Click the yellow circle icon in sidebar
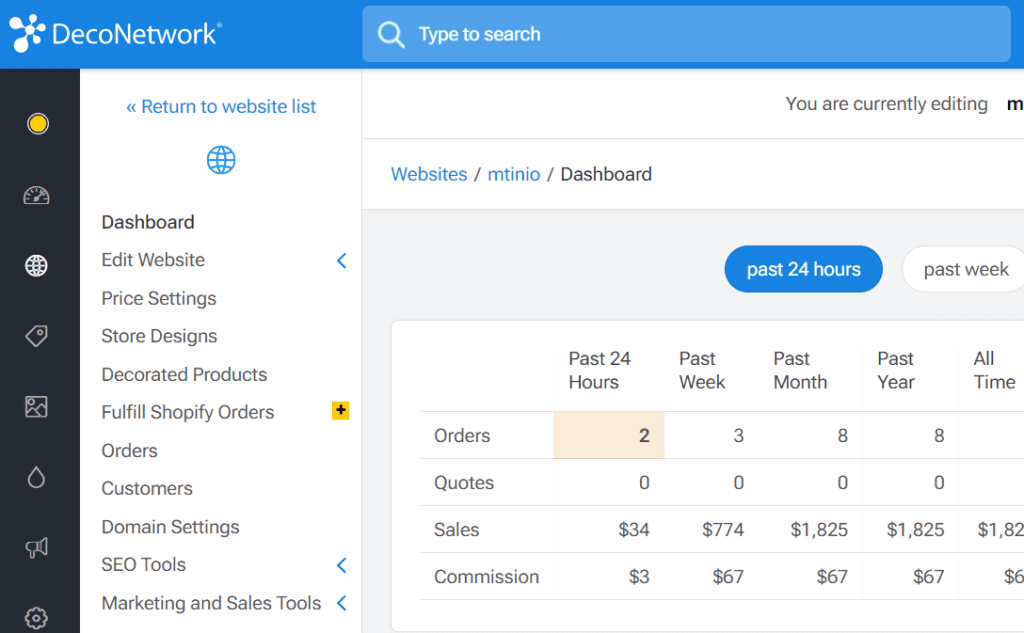The width and height of the screenshot is (1024, 633). tap(37, 124)
